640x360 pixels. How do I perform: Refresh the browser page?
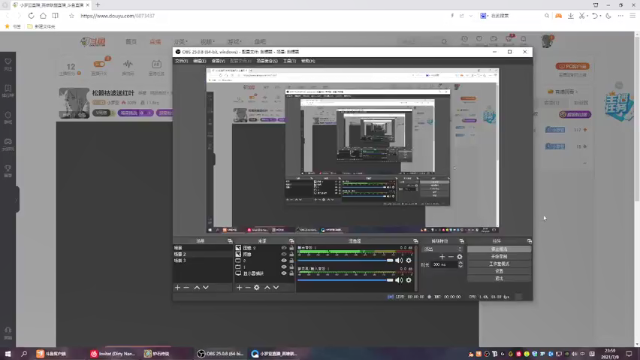31,16
